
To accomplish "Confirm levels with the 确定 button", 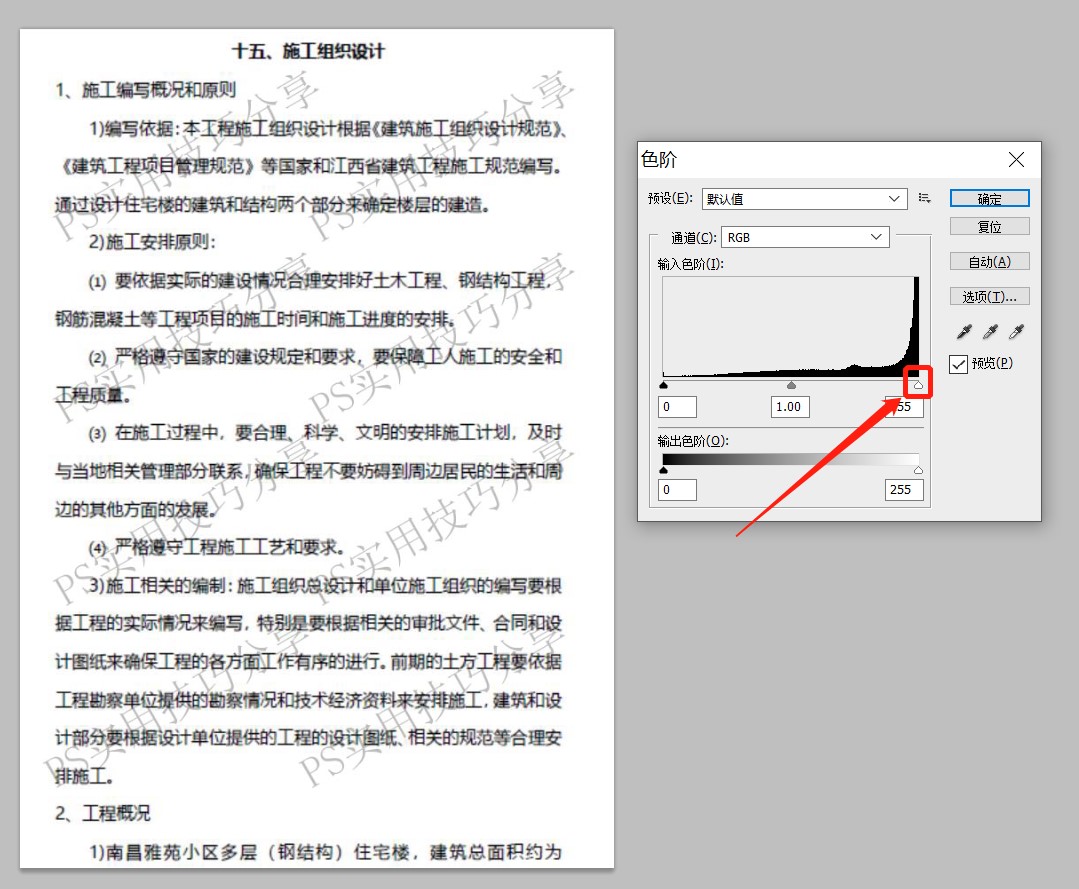I will click(989, 198).
